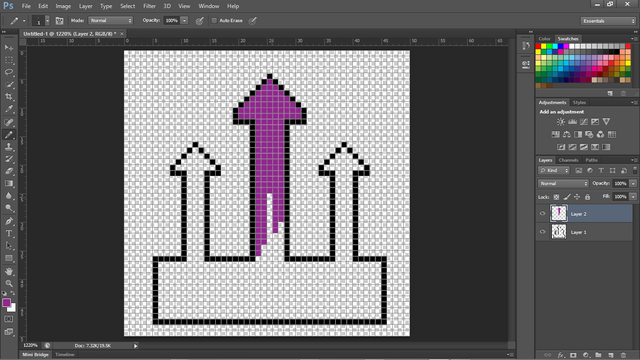Select the Rectangle shape tool

click(9, 258)
